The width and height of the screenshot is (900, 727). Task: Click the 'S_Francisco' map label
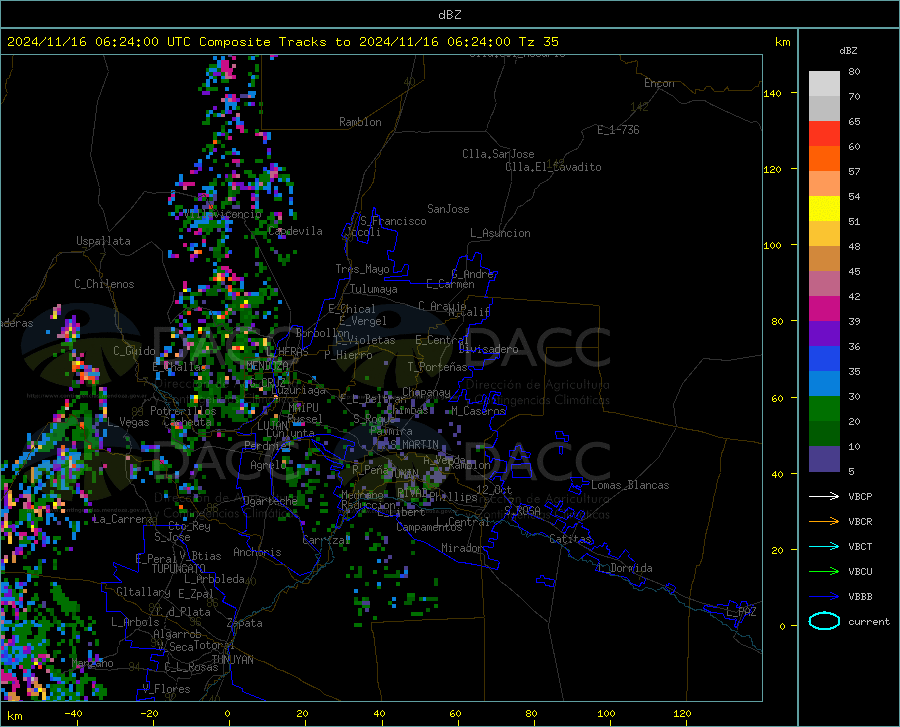click(393, 221)
